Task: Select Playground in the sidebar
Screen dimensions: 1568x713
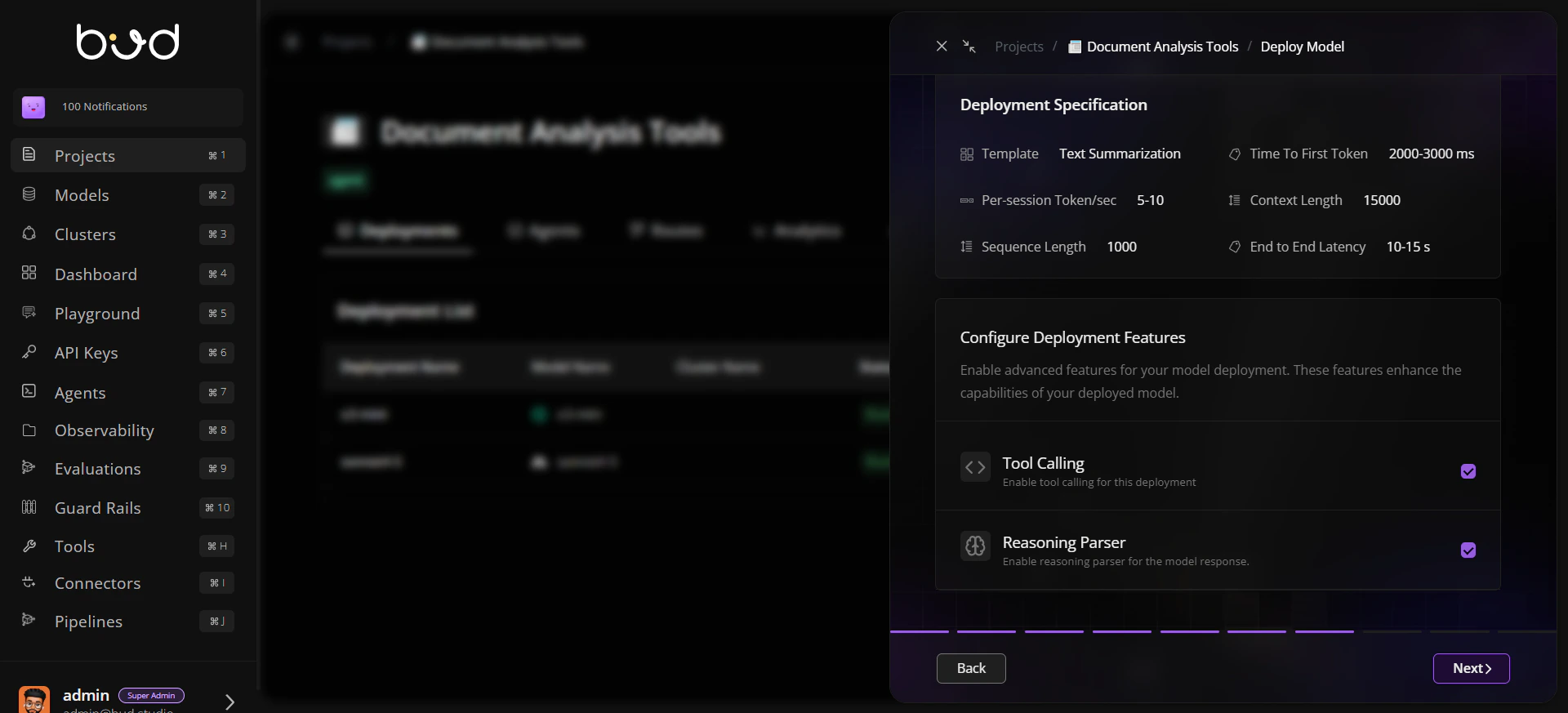Action: [x=128, y=313]
